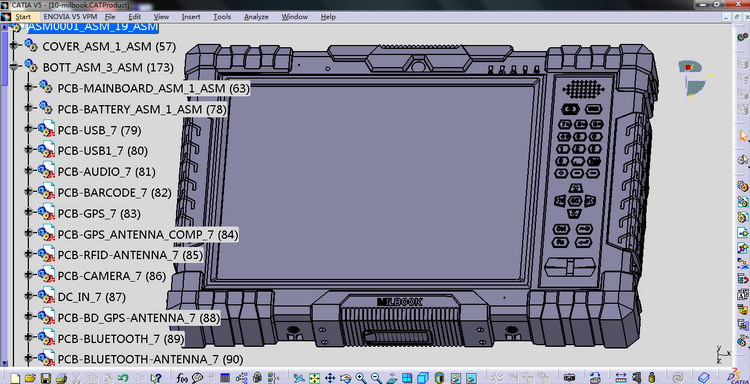Expand the DC_IN_7 (87) node

click(29, 296)
